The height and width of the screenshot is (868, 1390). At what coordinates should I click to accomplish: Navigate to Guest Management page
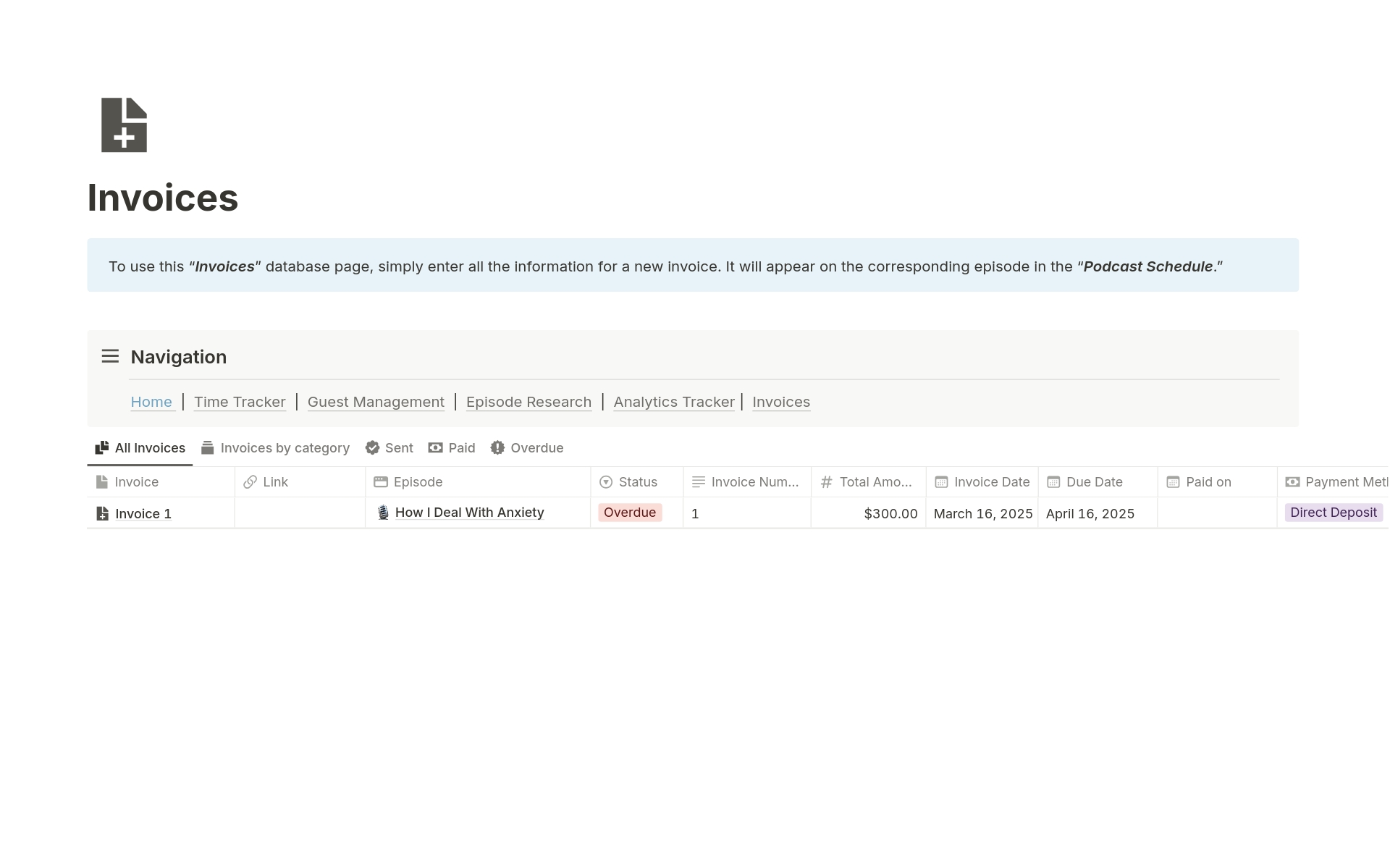point(376,402)
